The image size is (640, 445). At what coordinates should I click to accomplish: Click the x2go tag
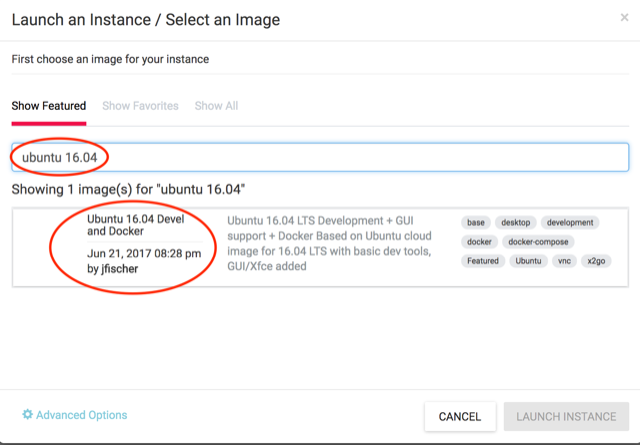596,261
